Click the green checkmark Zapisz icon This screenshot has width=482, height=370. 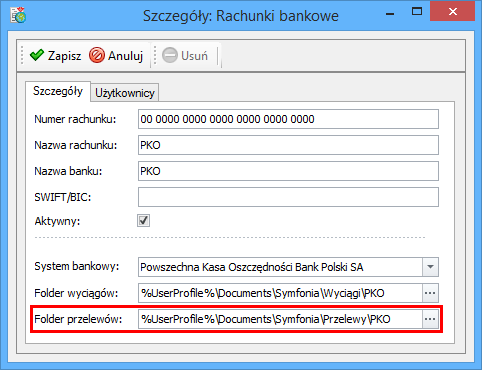point(37,55)
